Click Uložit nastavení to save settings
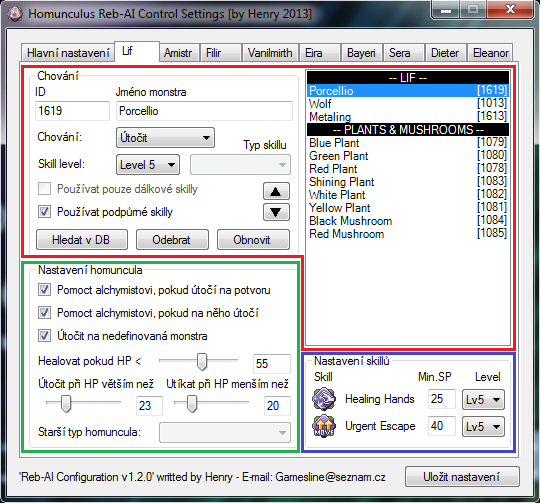 click(x=462, y=477)
